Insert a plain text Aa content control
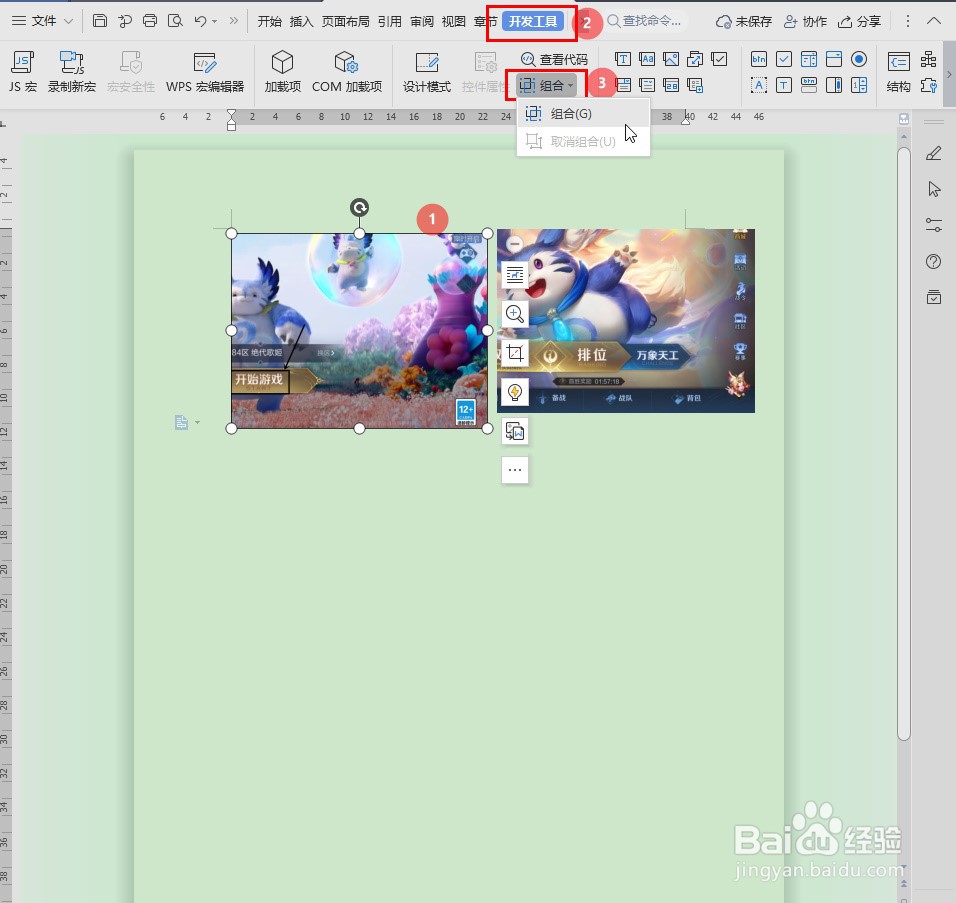This screenshot has height=903, width=956. [647, 59]
